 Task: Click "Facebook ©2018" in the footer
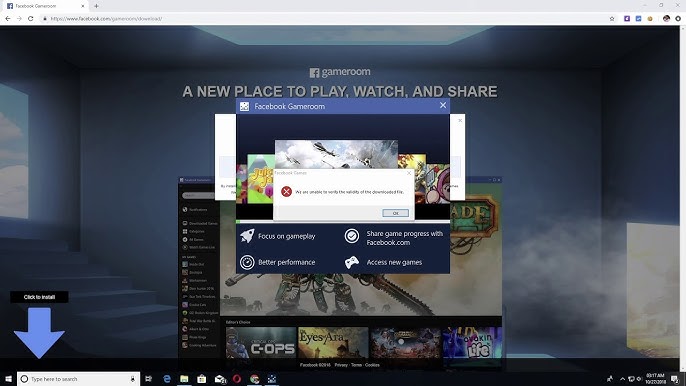[x=315, y=365]
